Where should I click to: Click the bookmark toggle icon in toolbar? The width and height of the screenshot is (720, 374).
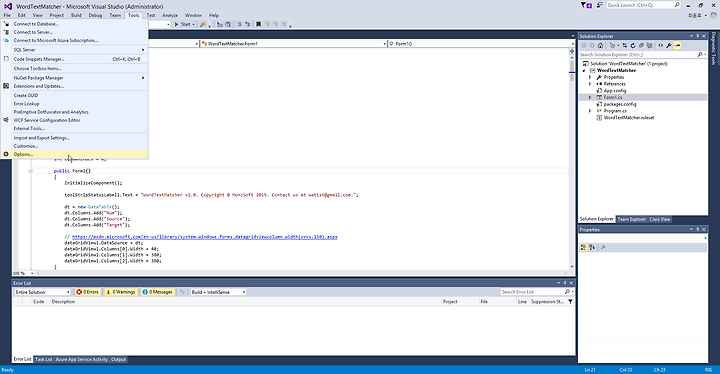click(259, 24)
